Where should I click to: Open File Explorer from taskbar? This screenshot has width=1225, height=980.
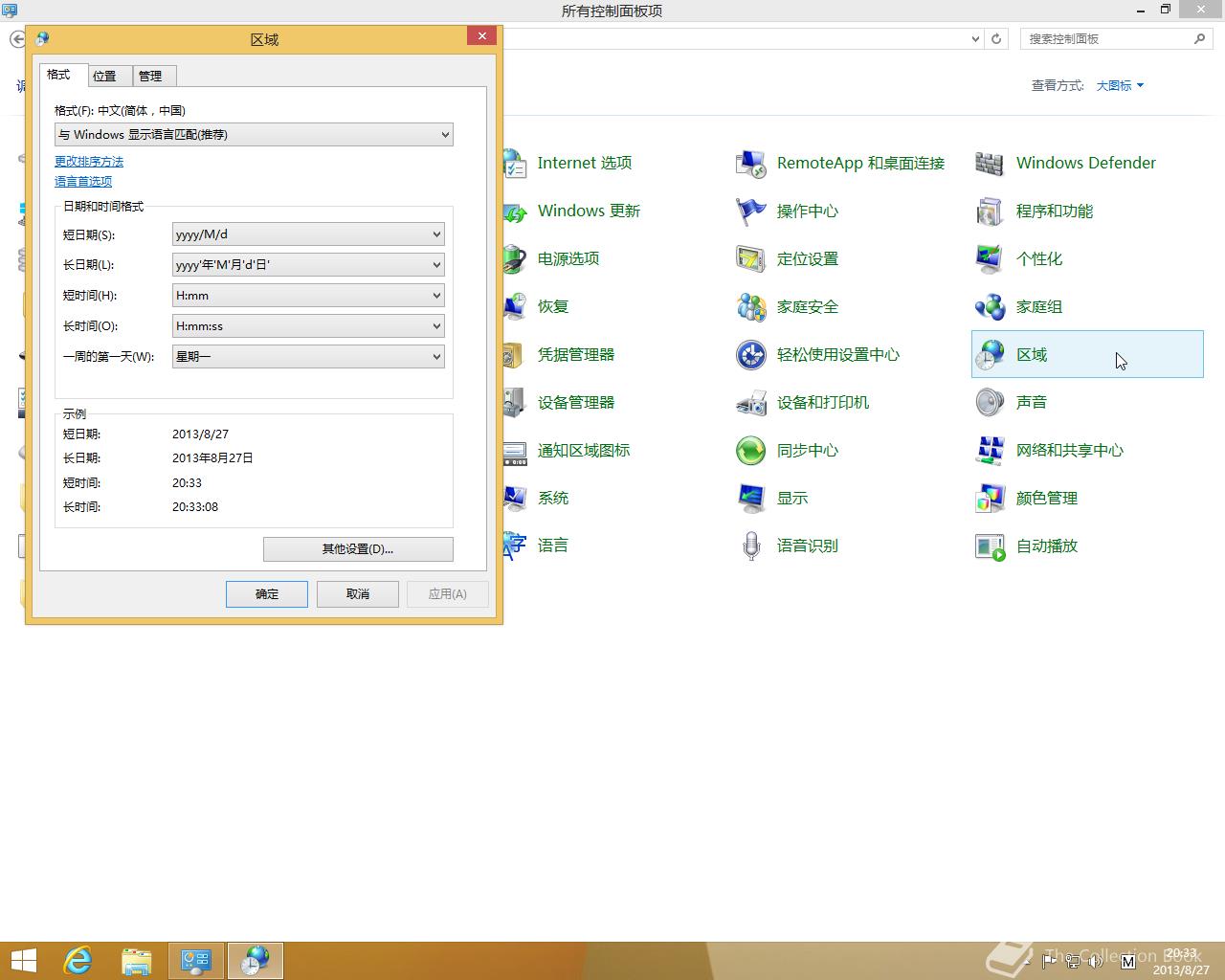137,961
